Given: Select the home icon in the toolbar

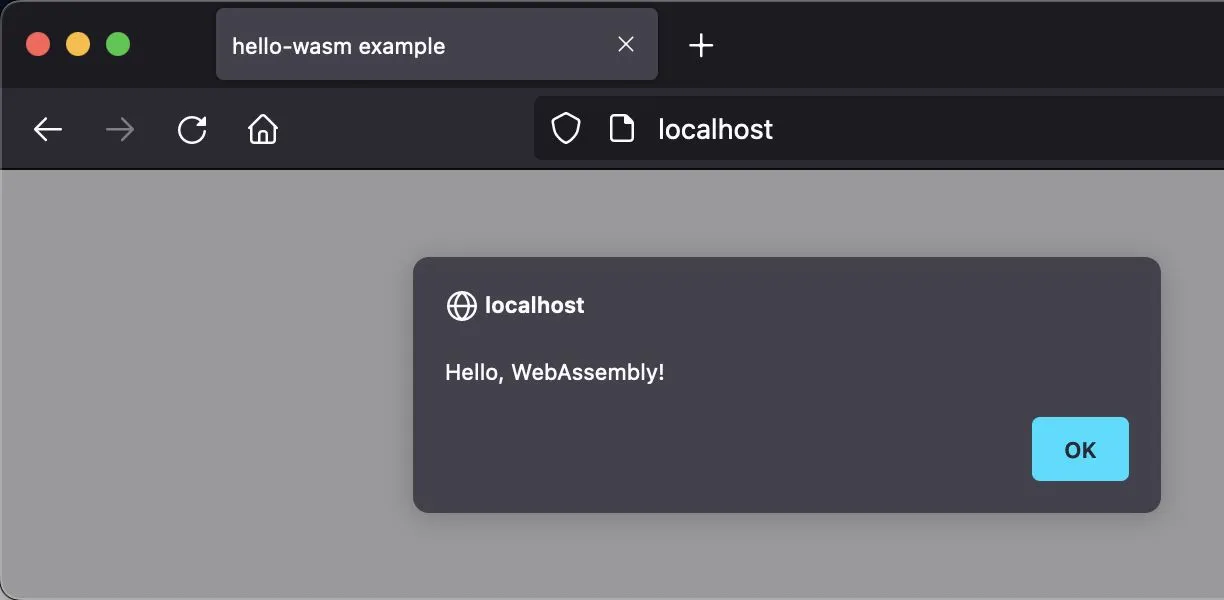Looking at the screenshot, I should pos(262,129).
